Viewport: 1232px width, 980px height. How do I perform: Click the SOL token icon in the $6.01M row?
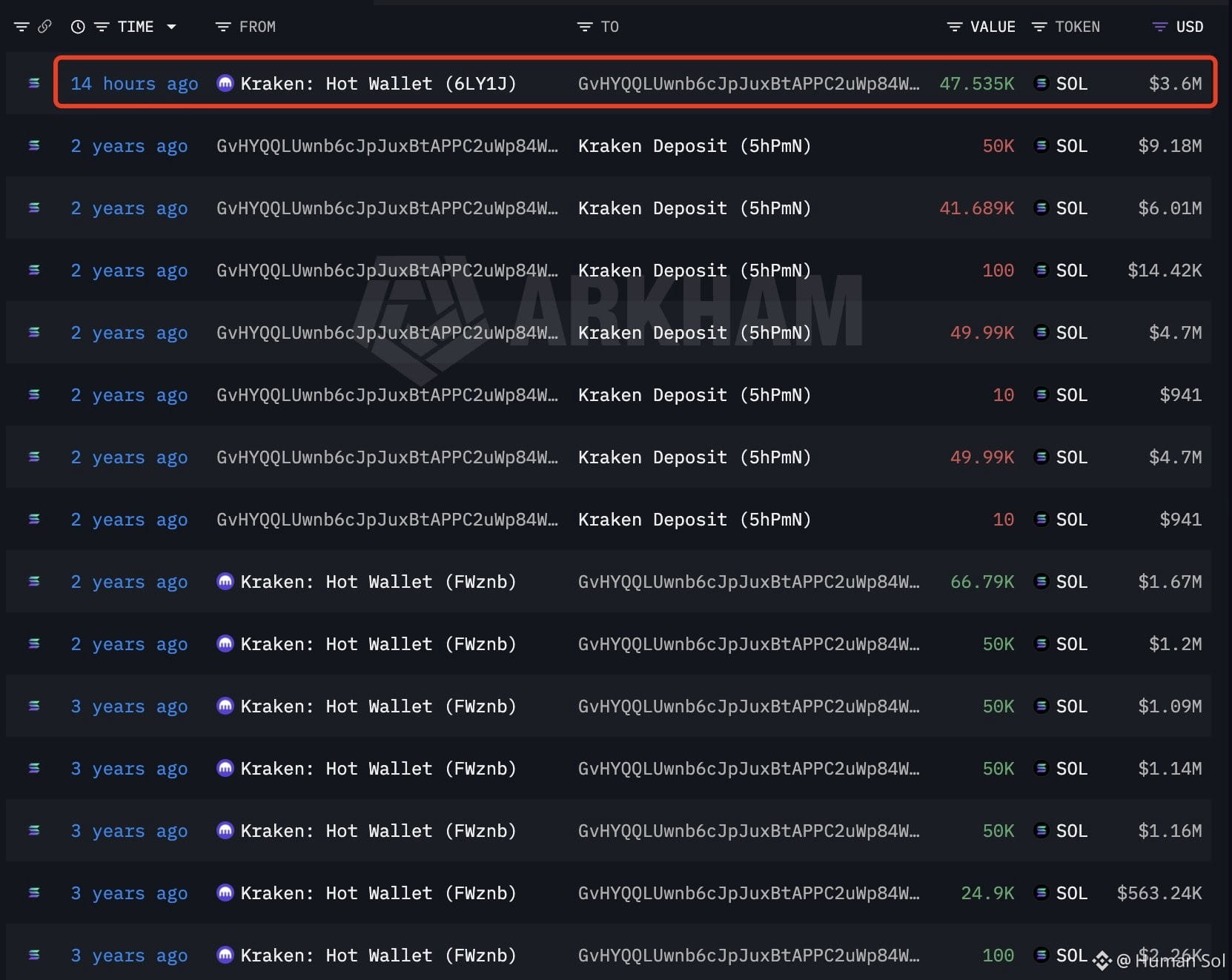tap(1041, 208)
